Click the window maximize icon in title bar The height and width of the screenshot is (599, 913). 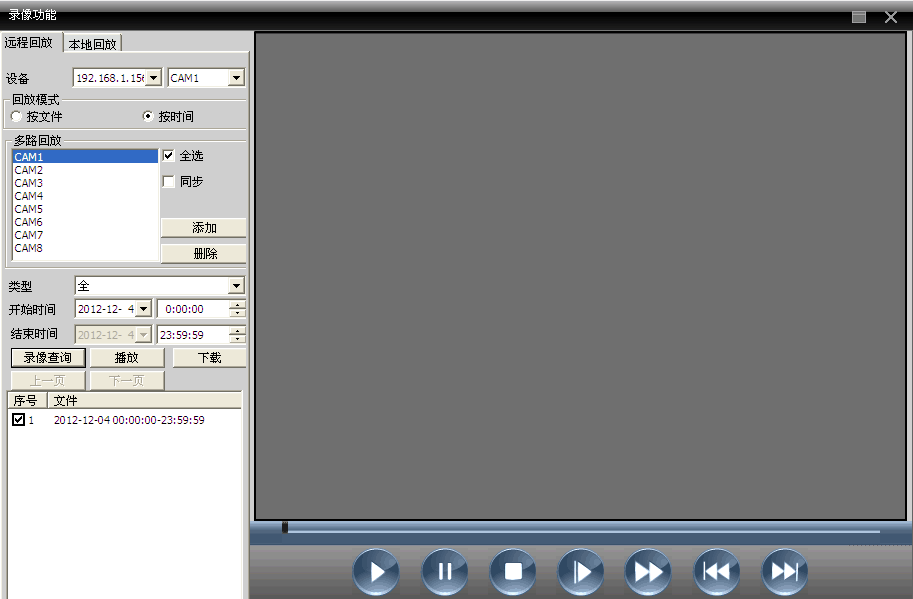click(859, 16)
